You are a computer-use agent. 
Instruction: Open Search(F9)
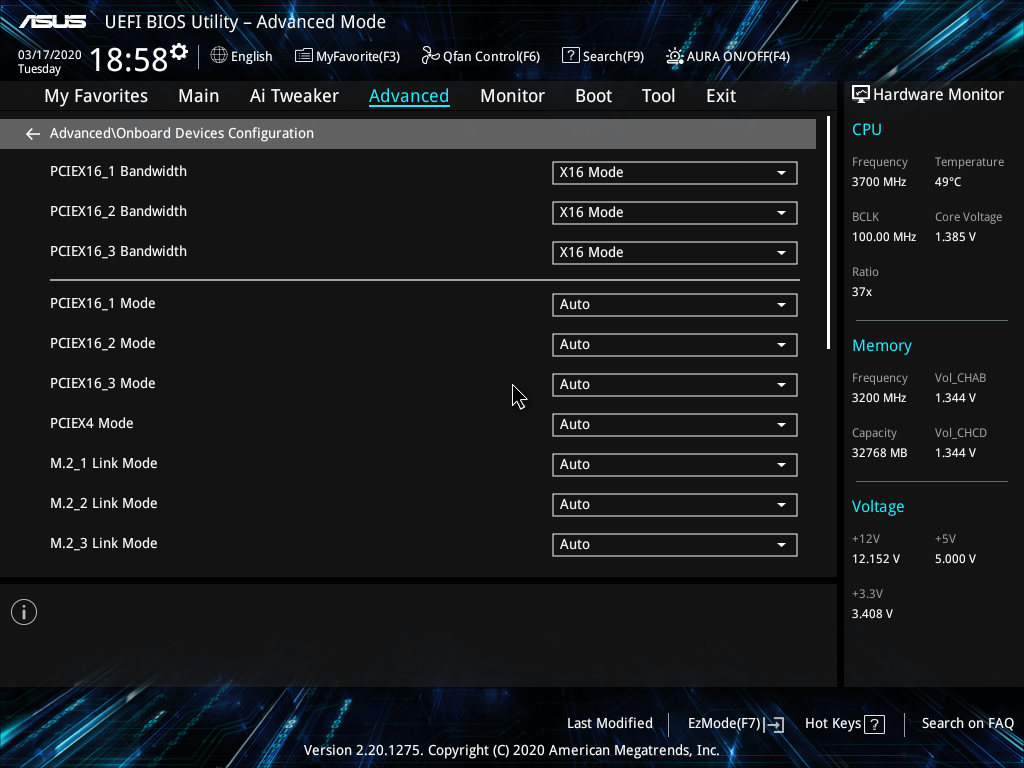click(603, 56)
